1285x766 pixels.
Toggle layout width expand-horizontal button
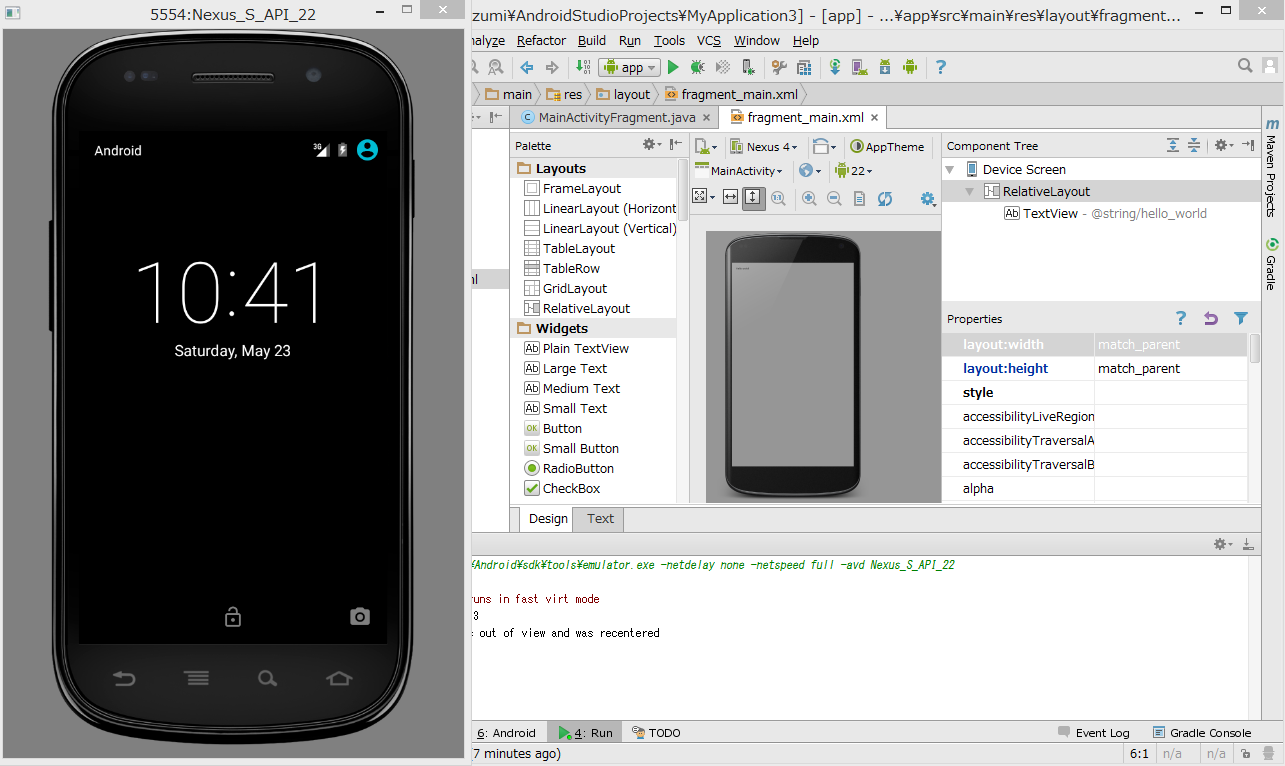730,198
